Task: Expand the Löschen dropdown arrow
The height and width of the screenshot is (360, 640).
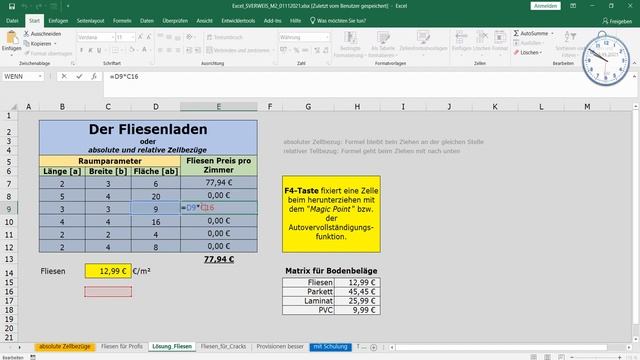Action: pos(541,53)
